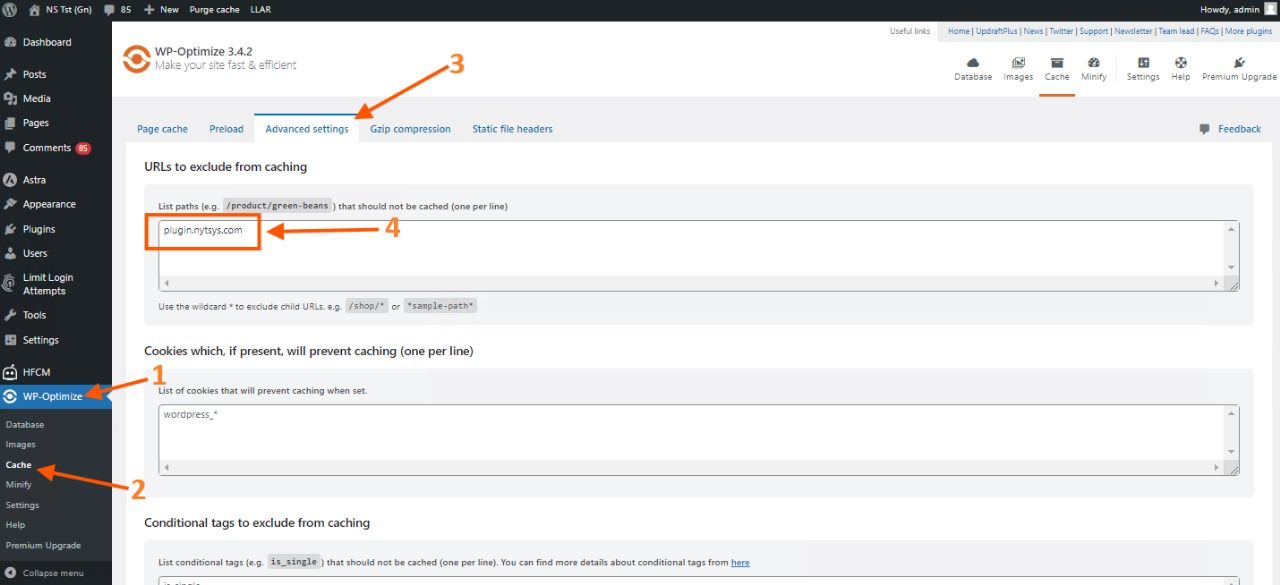Screen dimensions: 1280x585
Task: Open the Support useful link
Action: point(1094,31)
